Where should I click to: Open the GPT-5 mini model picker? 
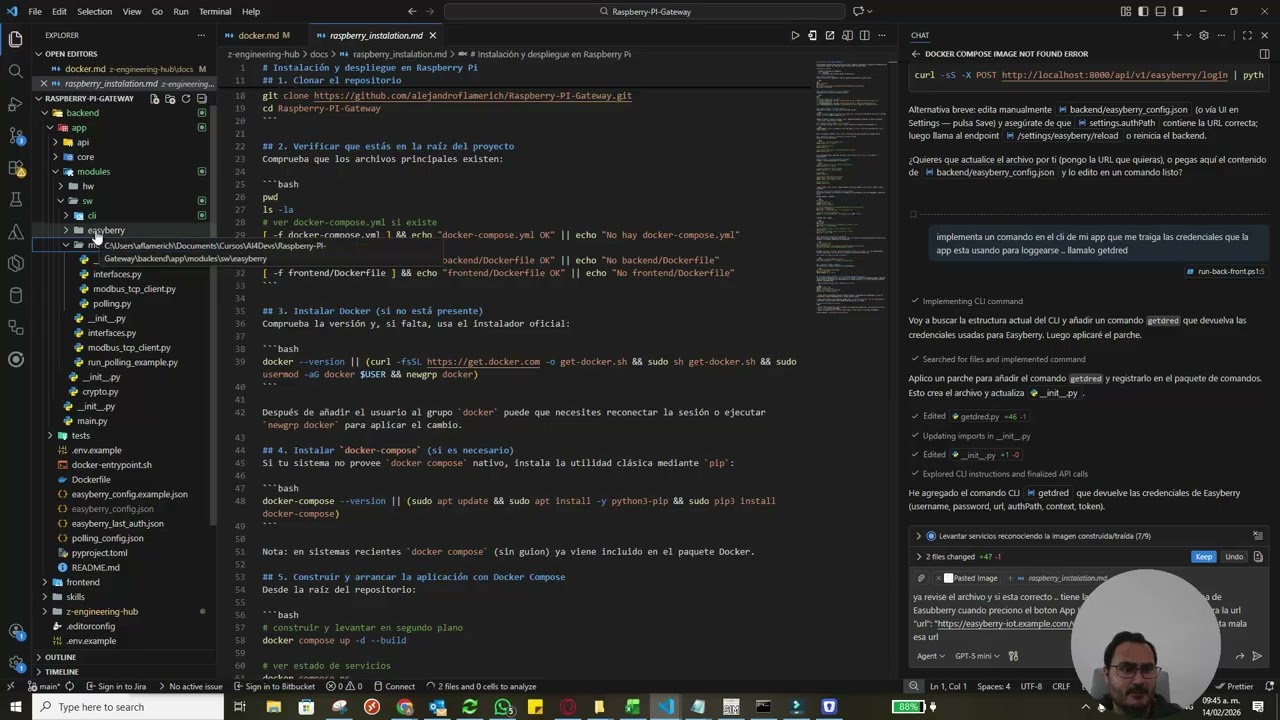pos(976,656)
